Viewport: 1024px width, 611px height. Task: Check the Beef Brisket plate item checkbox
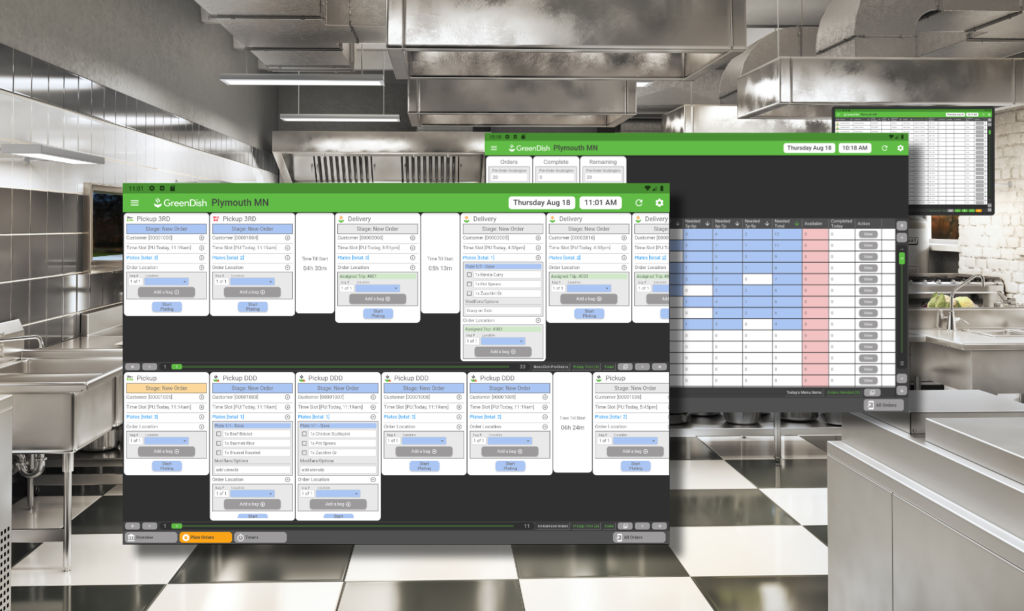pos(217,433)
